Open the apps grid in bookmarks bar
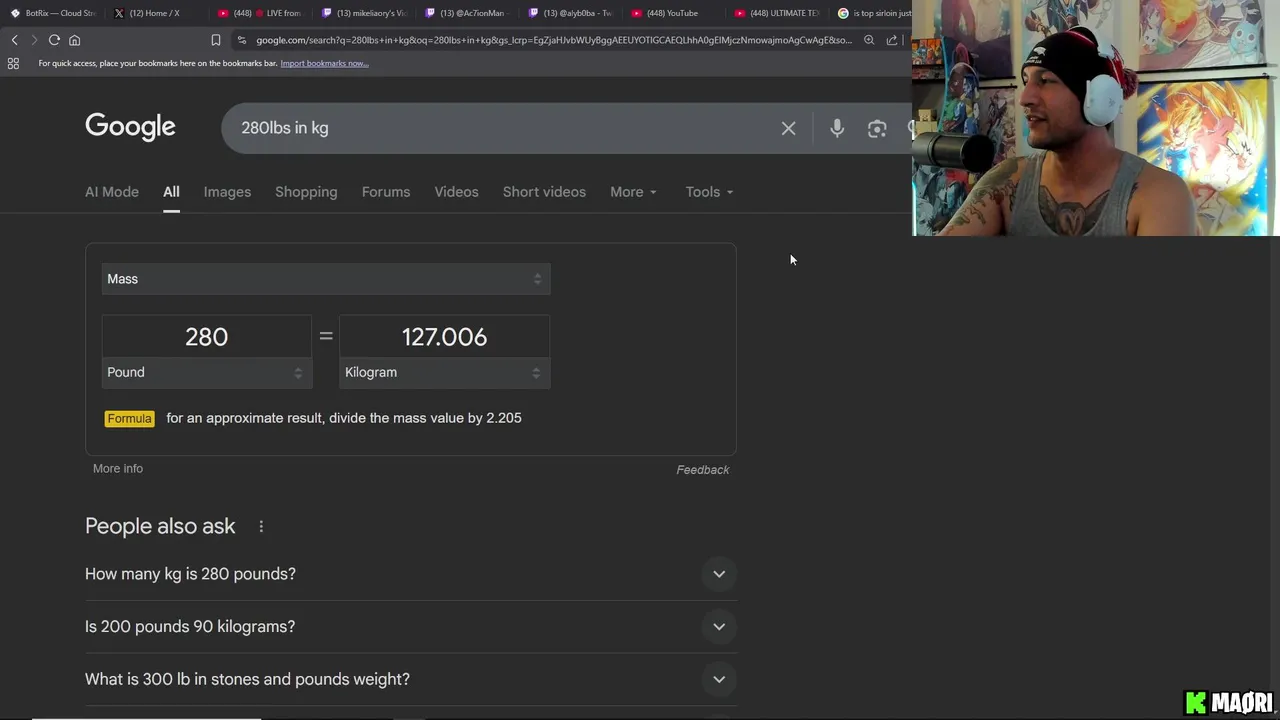The height and width of the screenshot is (720, 1280). point(13,63)
